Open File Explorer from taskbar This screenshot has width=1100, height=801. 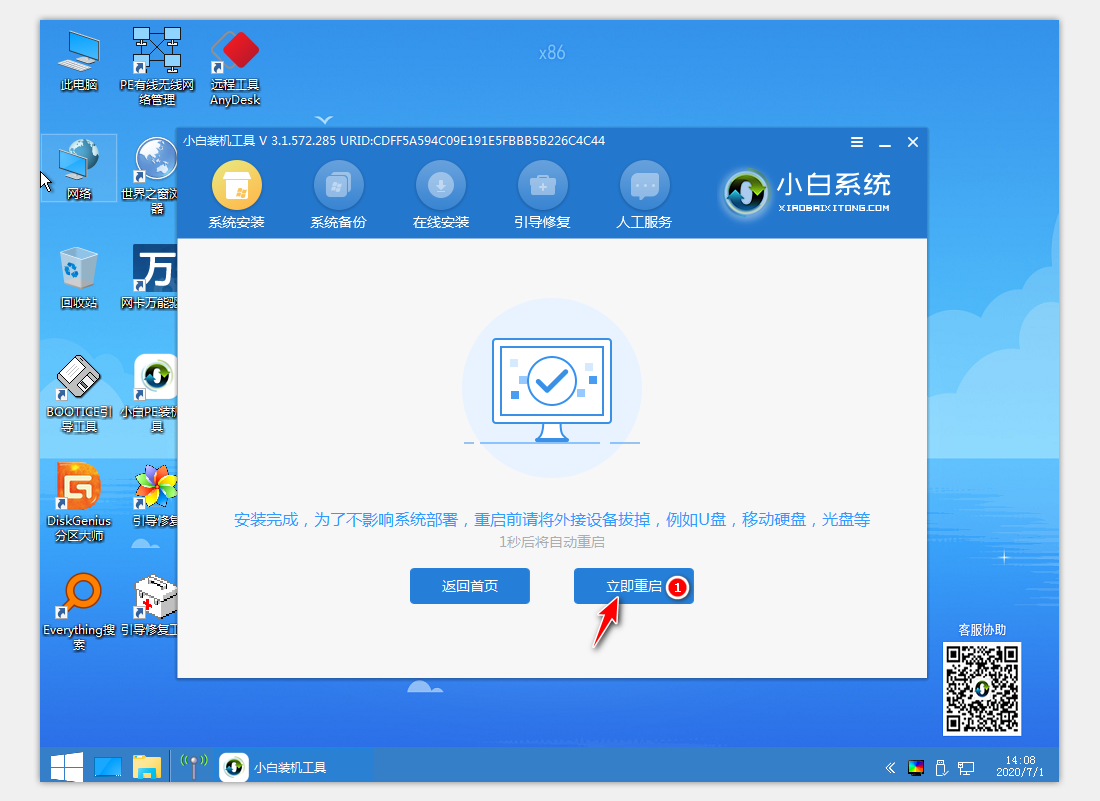click(x=147, y=767)
